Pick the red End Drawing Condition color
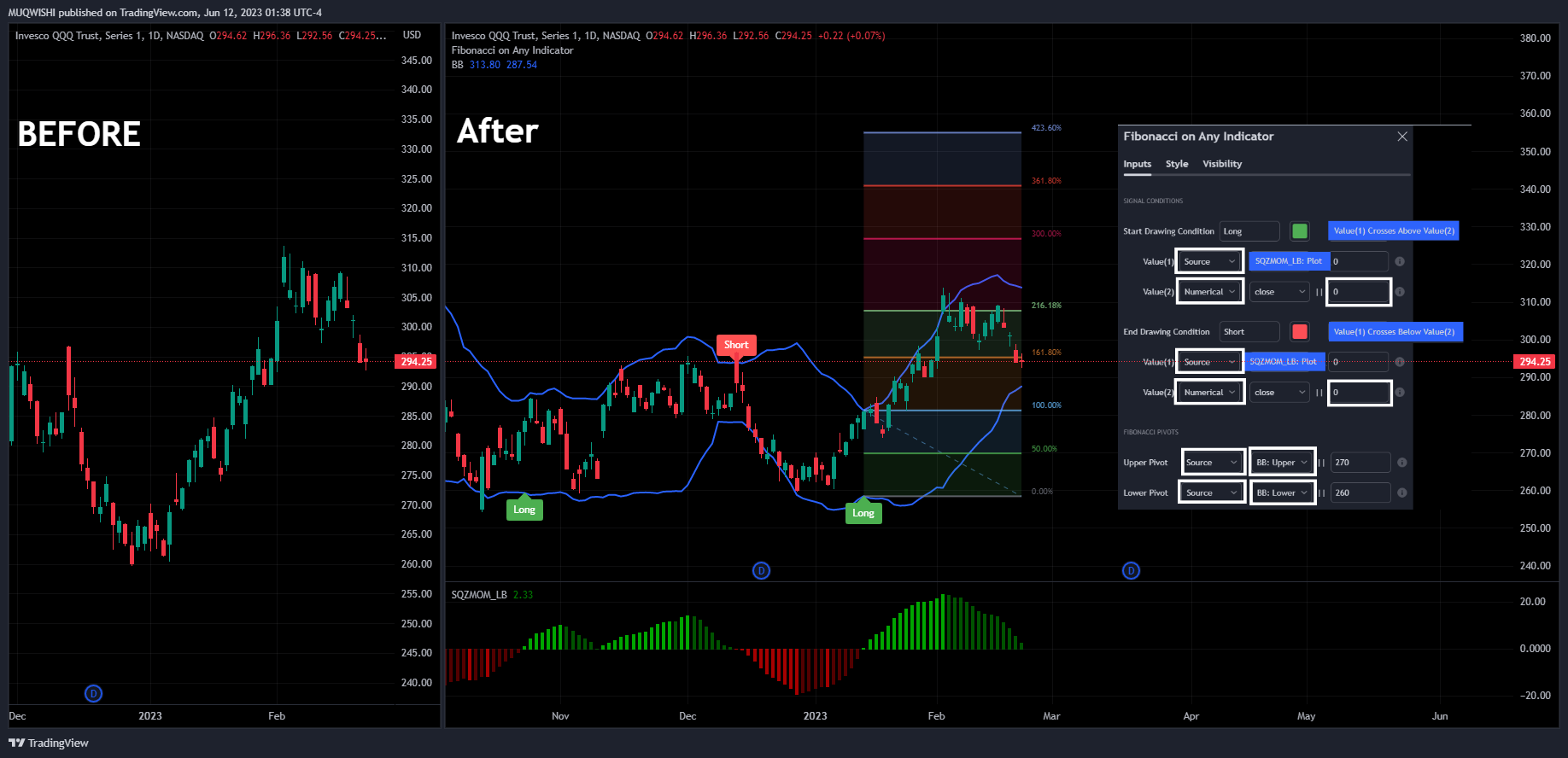Screen dimensions: 1568x758 (1300, 332)
